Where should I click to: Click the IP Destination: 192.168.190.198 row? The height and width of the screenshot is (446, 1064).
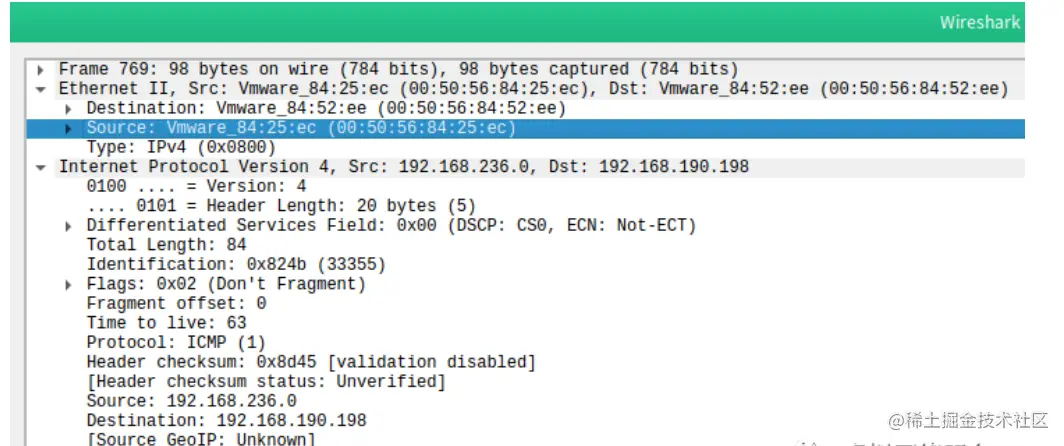click(x=226, y=421)
